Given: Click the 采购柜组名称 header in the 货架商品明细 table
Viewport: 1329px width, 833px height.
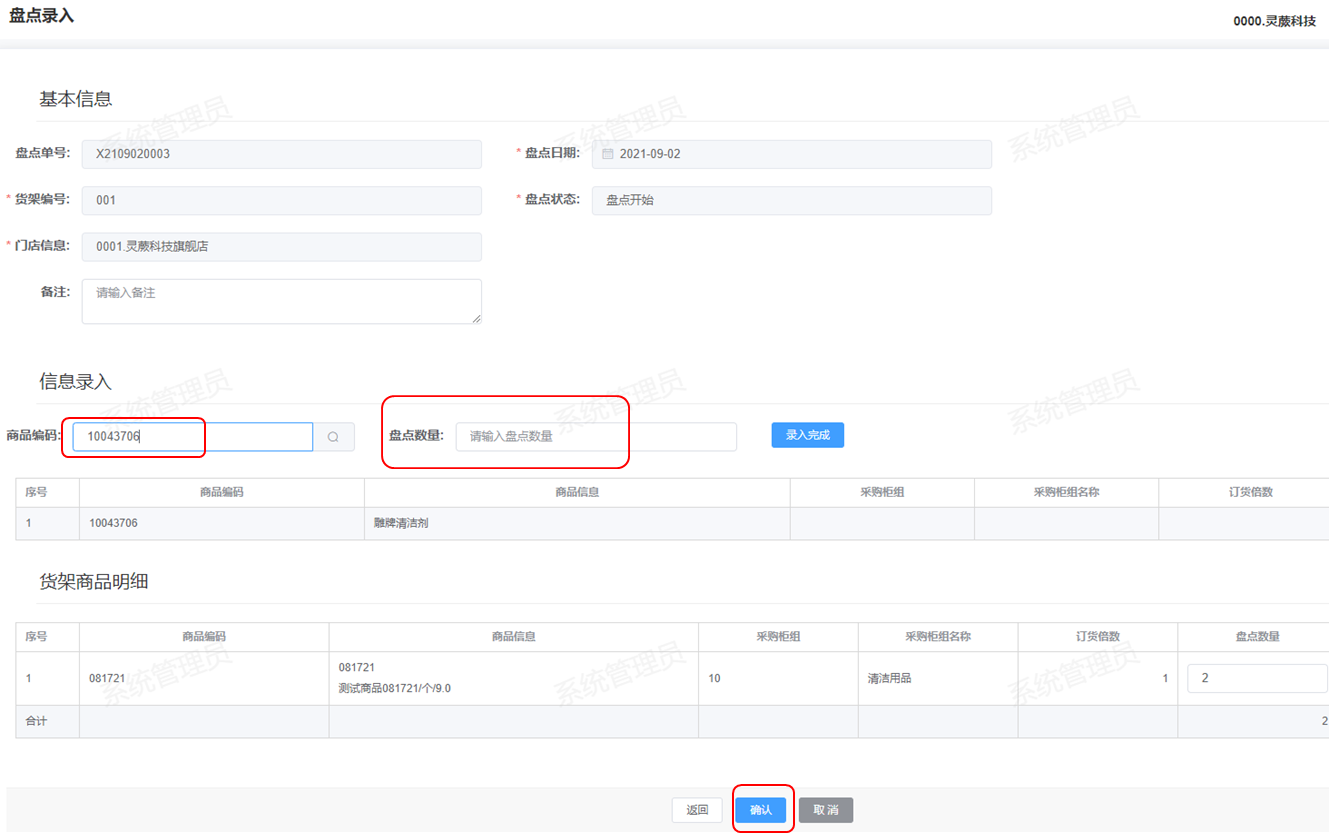Looking at the screenshot, I should 938,637.
